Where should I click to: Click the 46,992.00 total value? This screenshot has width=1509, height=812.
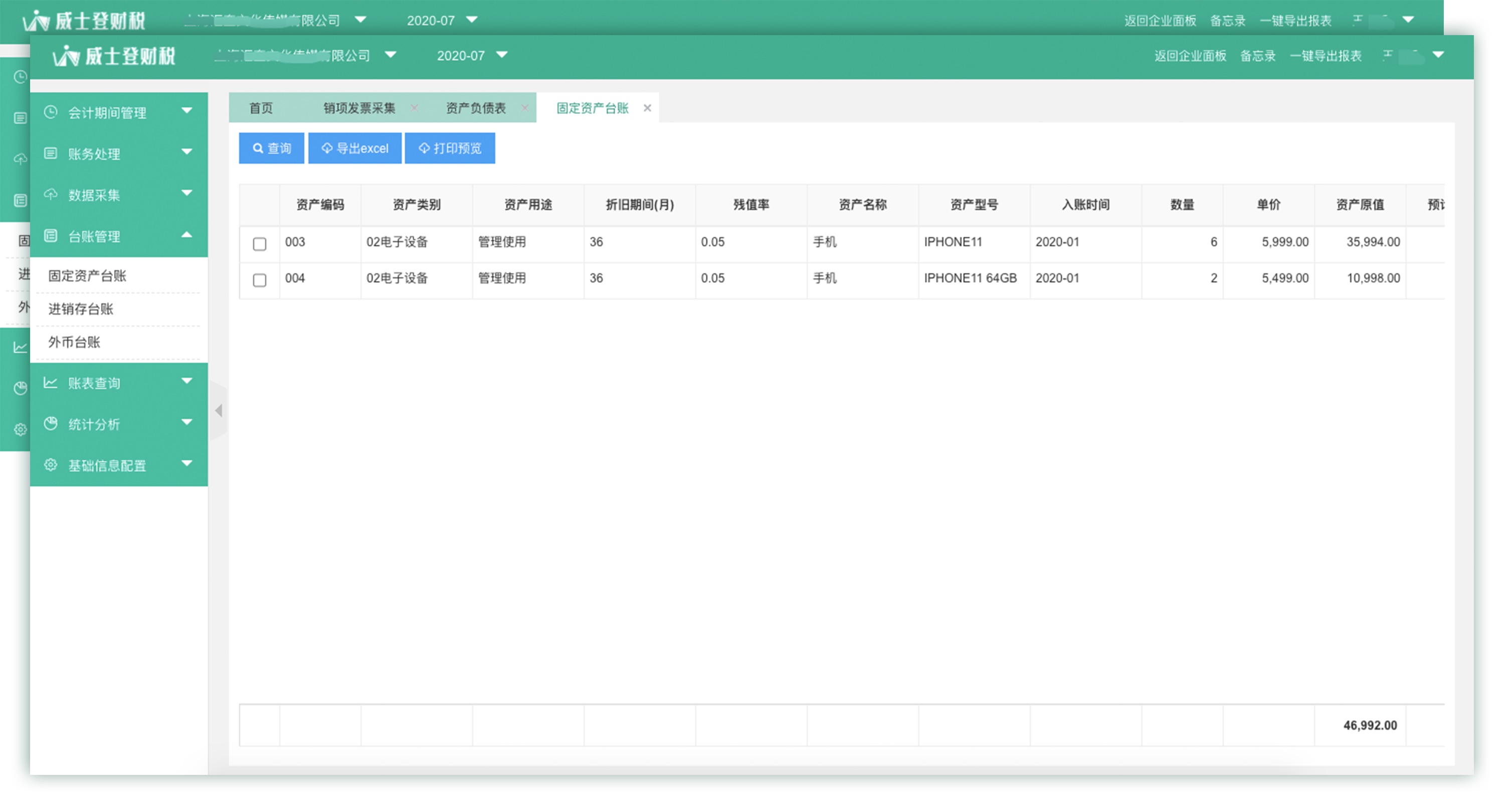coord(1370,725)
